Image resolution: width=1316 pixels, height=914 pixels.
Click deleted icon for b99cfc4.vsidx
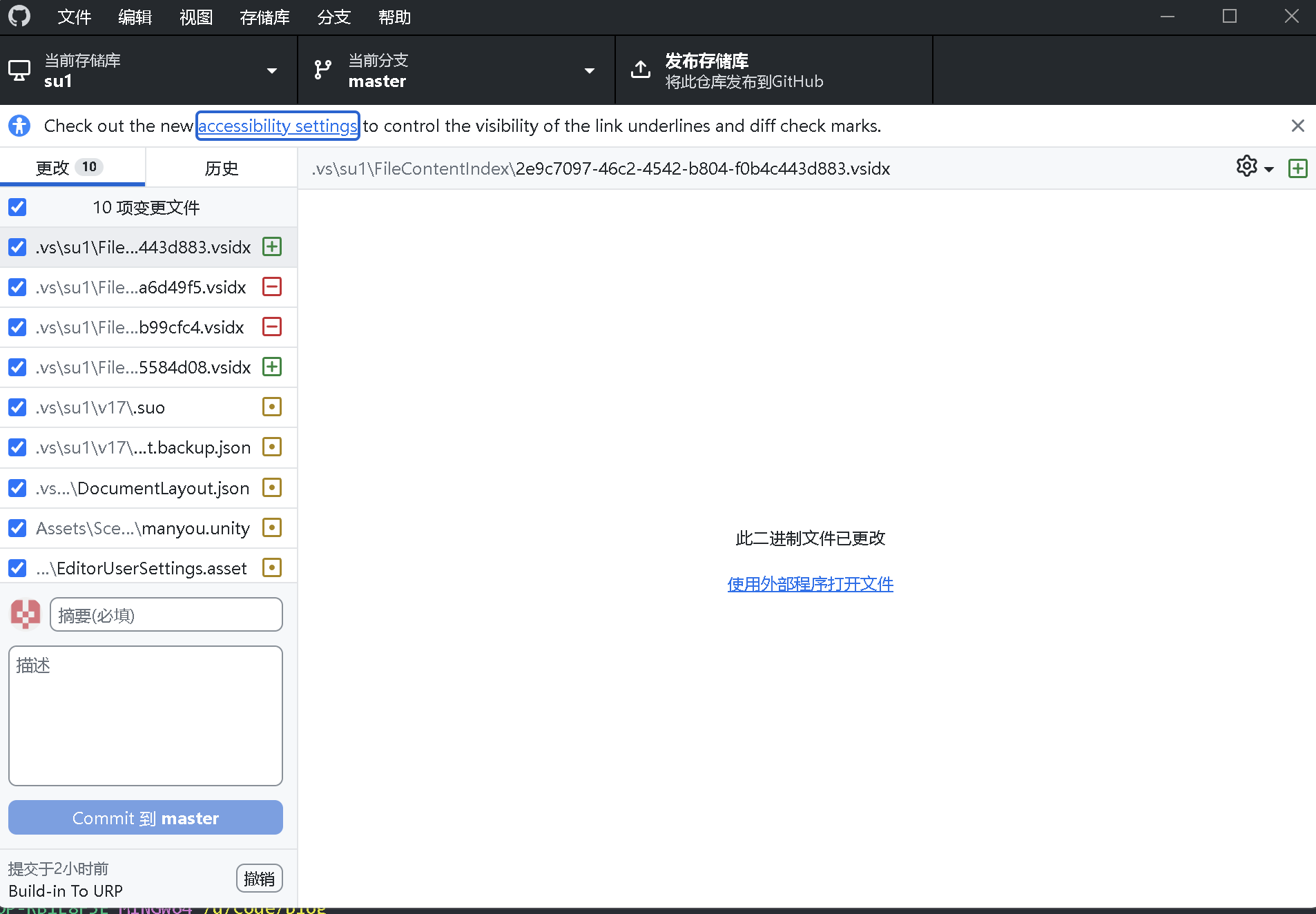pyautogui.click(x=272, y=327)
